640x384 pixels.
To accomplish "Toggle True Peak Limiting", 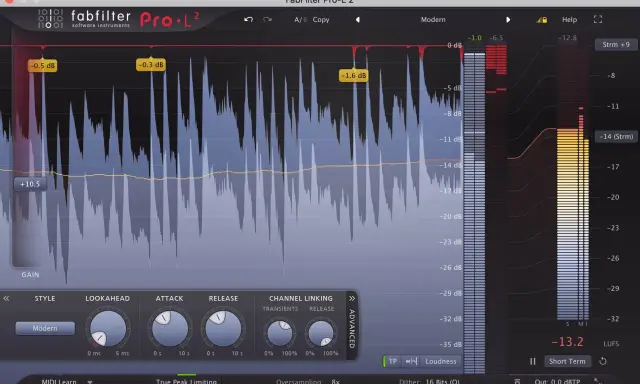I will click(186, 381).
